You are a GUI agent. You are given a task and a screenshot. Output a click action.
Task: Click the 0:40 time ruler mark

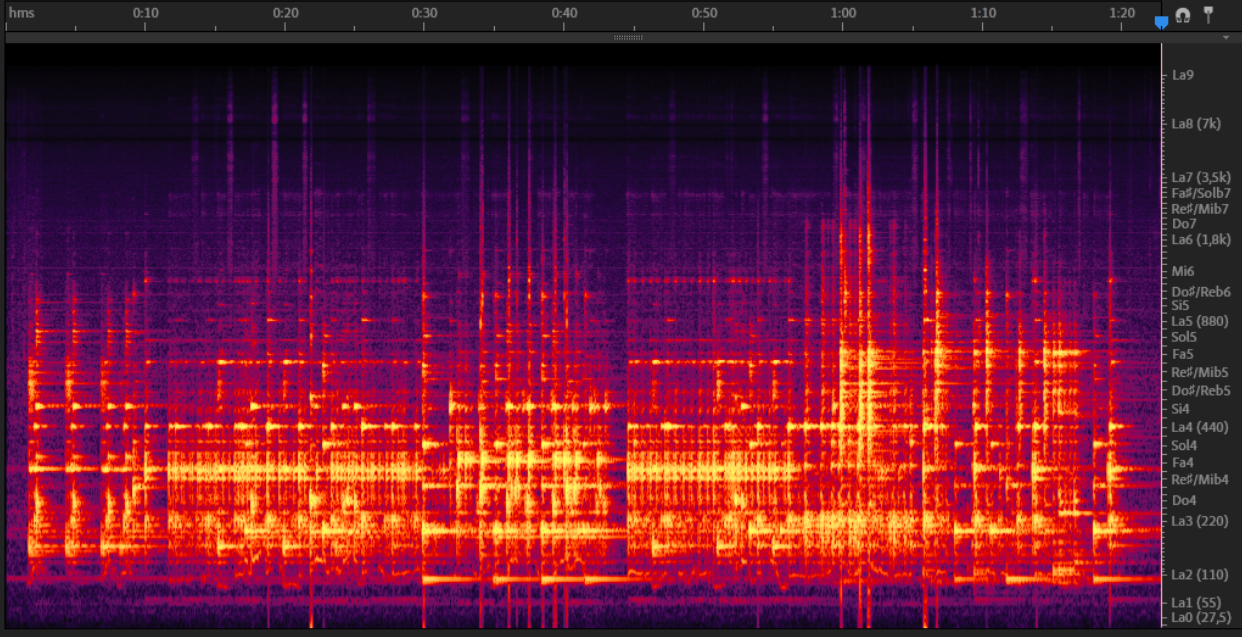pyautogui.click(x=564, y=14)
